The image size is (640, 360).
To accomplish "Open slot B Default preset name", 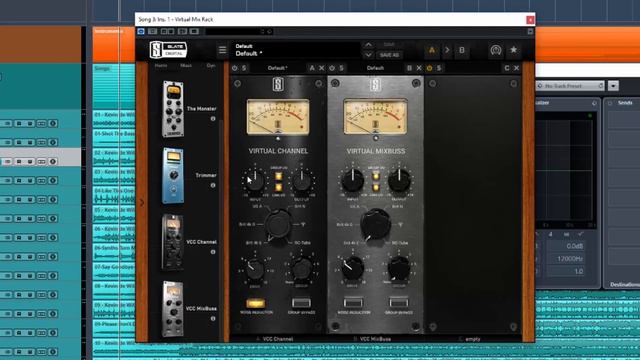I will pos(375,68).
